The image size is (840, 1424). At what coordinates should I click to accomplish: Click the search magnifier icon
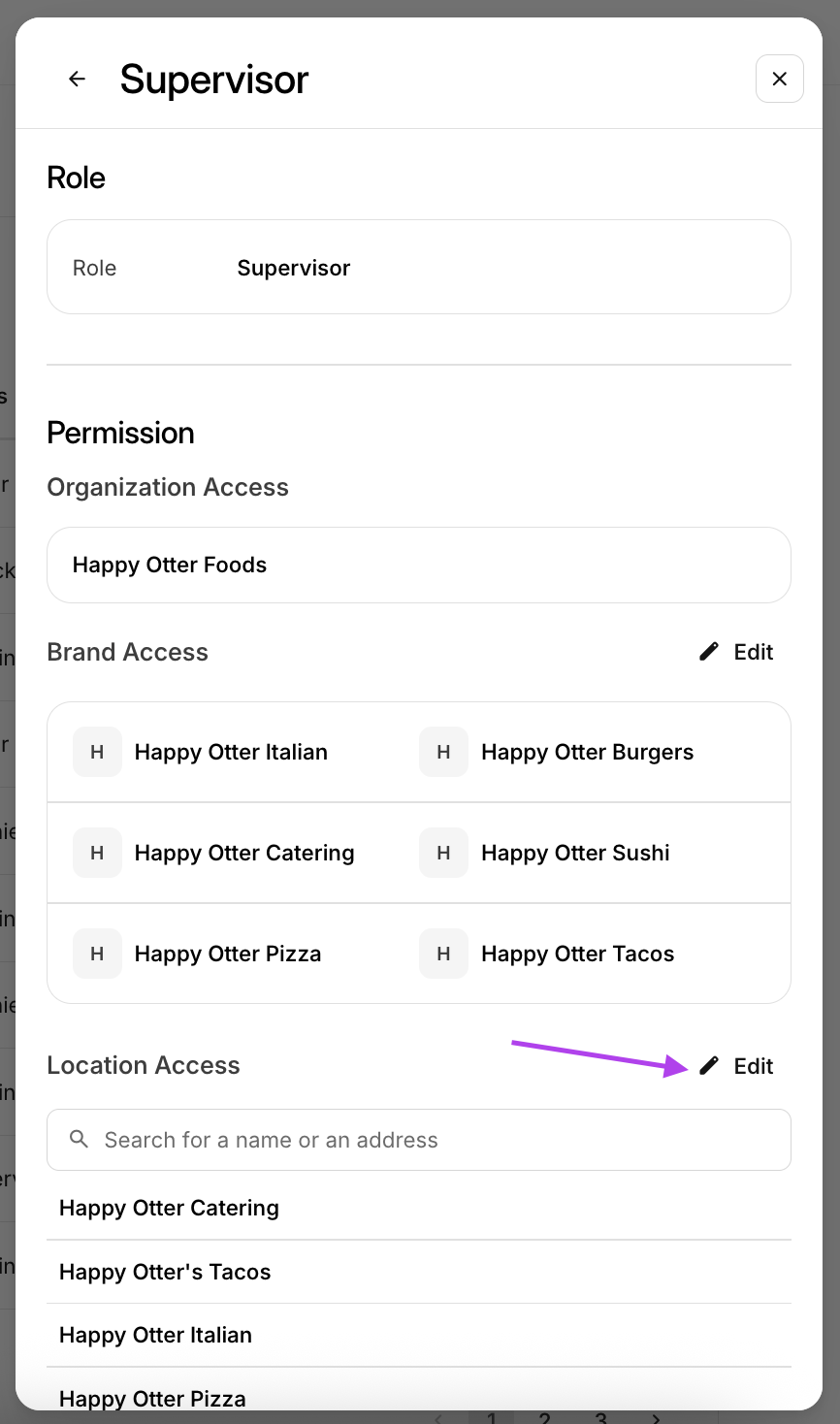(x=80, y=1140)
